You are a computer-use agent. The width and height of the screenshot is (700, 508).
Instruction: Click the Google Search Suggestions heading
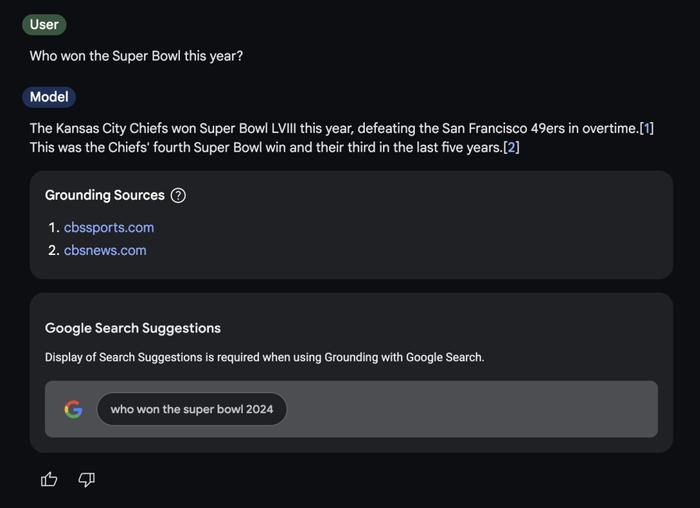(133, 328)
